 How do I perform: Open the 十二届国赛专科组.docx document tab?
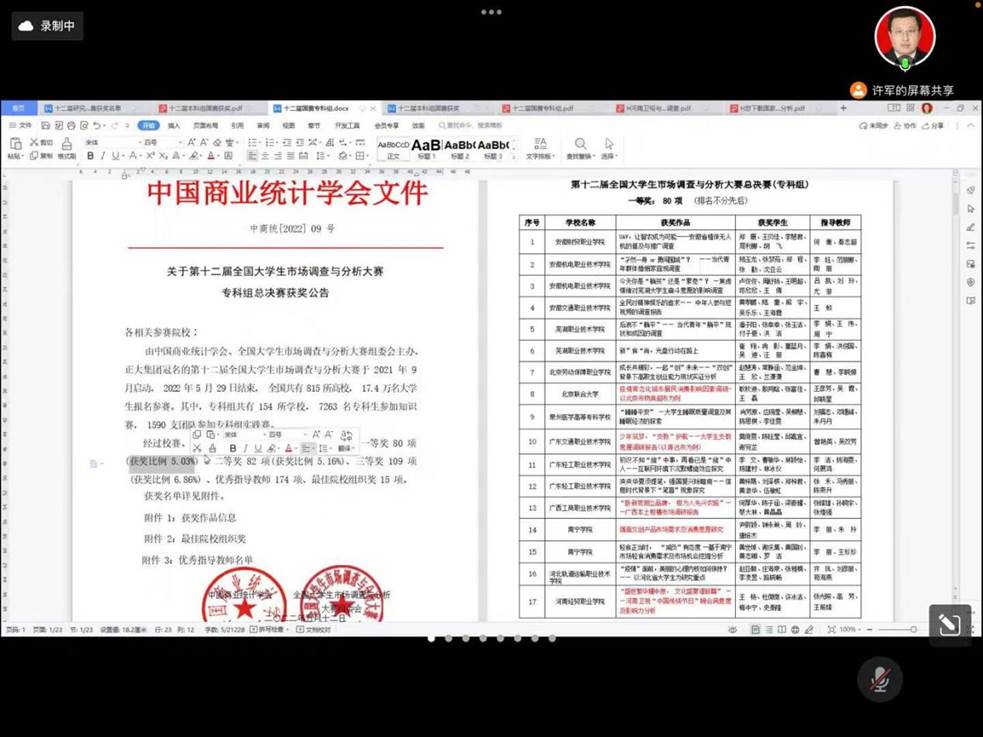(314, 108)
